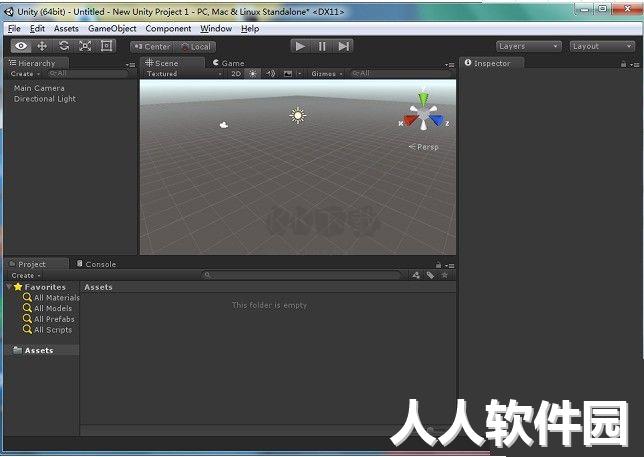This screenshot has height=457, width=644.
Task: Click the sun light gizmo in scene
Action: [297, 116]
